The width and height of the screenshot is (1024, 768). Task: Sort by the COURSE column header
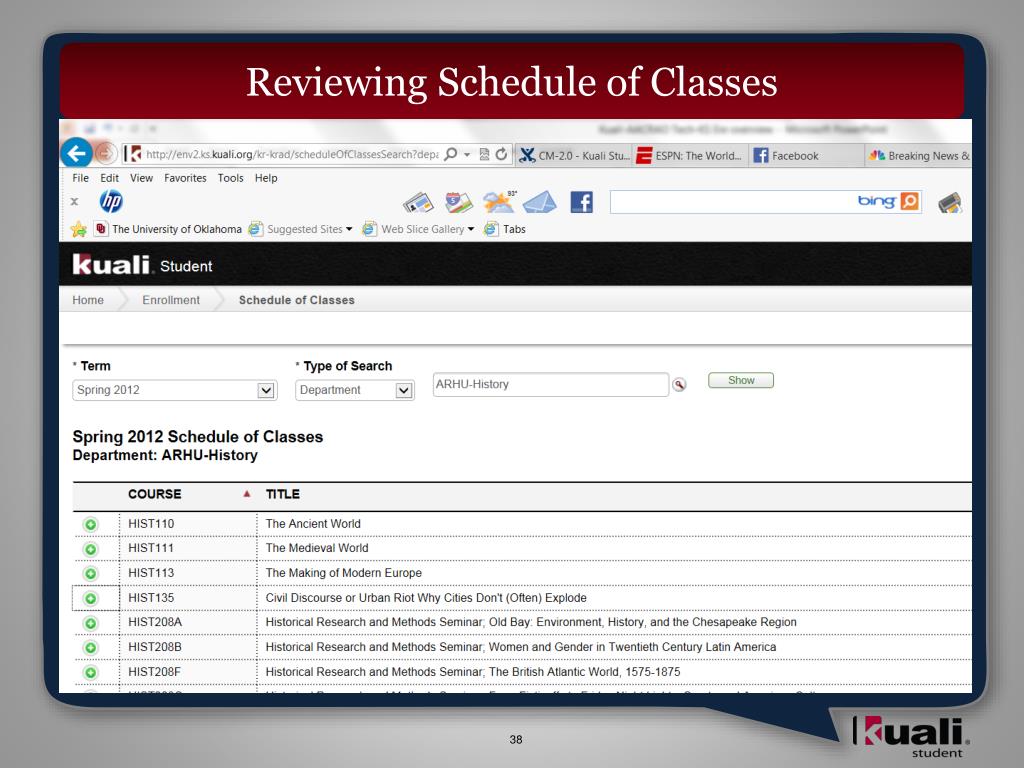coord(155,494)
